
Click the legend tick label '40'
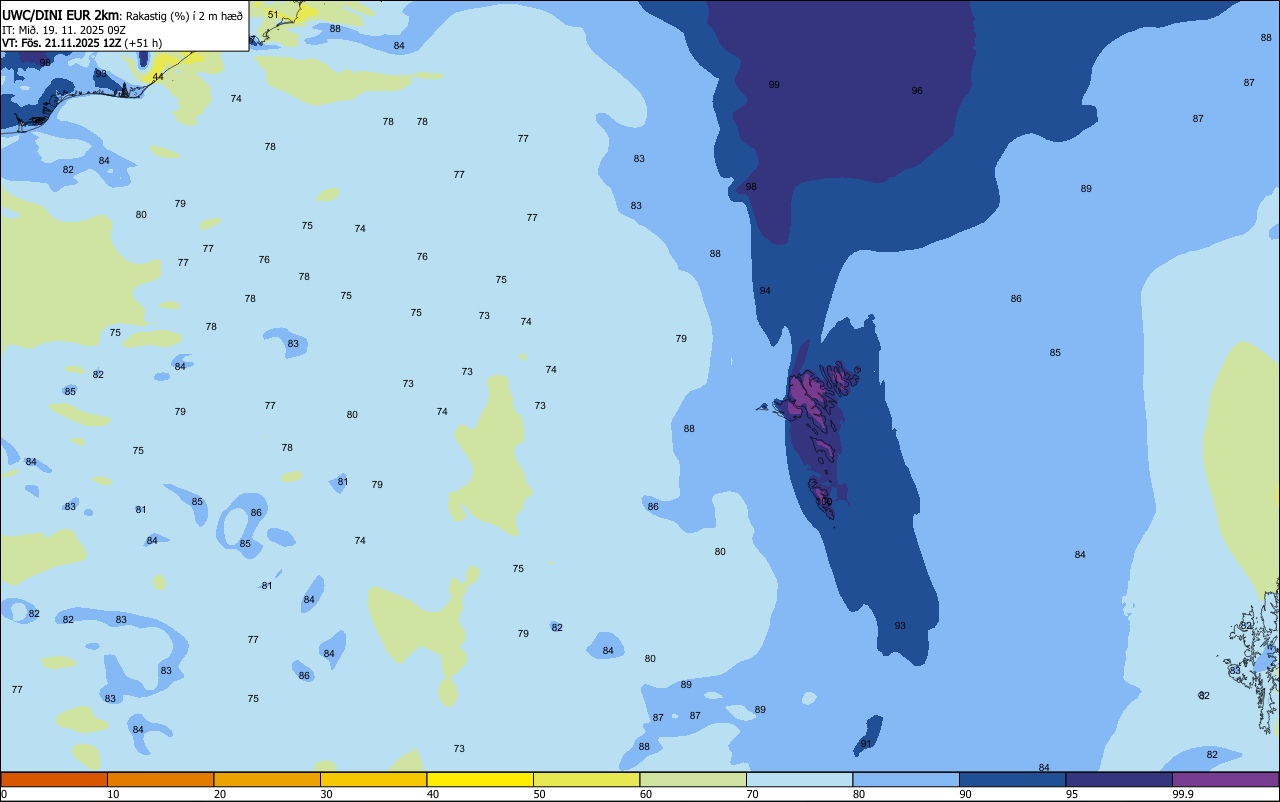433,794
